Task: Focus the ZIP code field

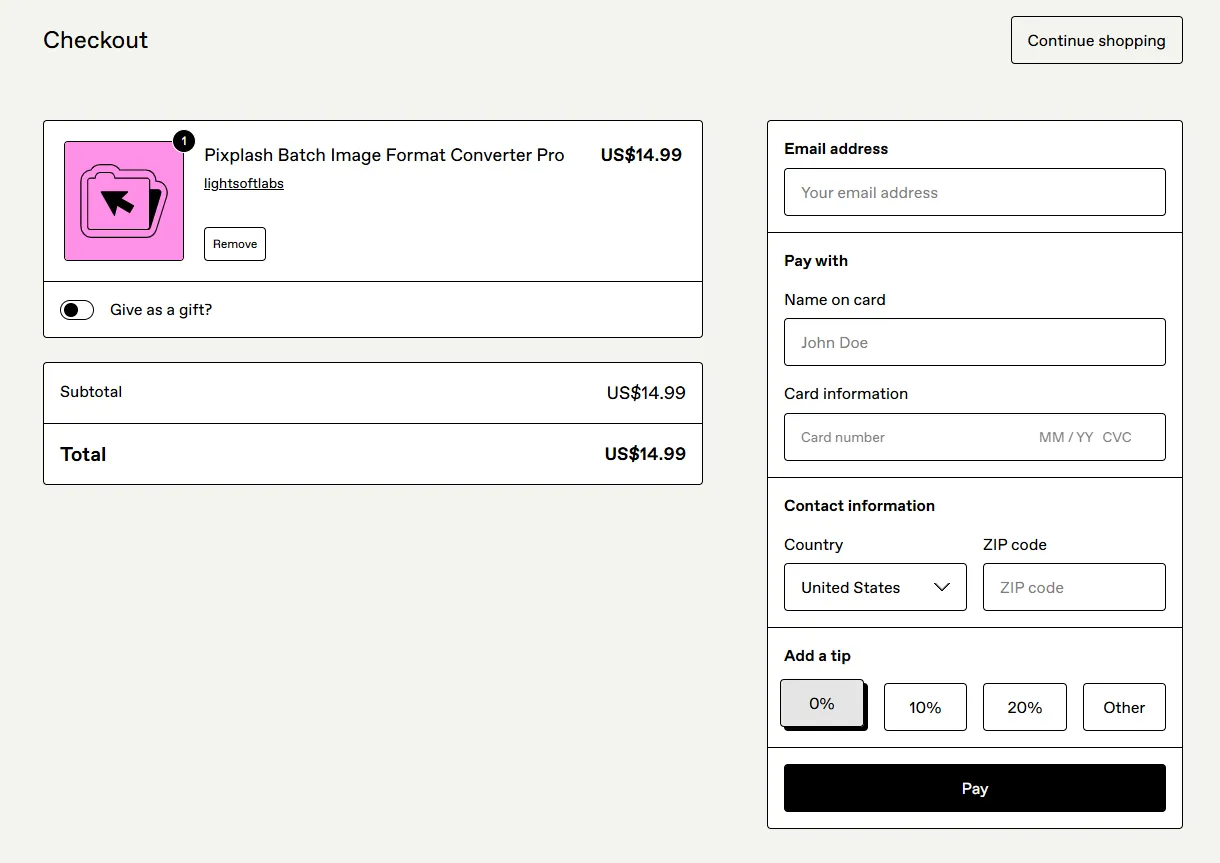Action: tap(1074, 587)
